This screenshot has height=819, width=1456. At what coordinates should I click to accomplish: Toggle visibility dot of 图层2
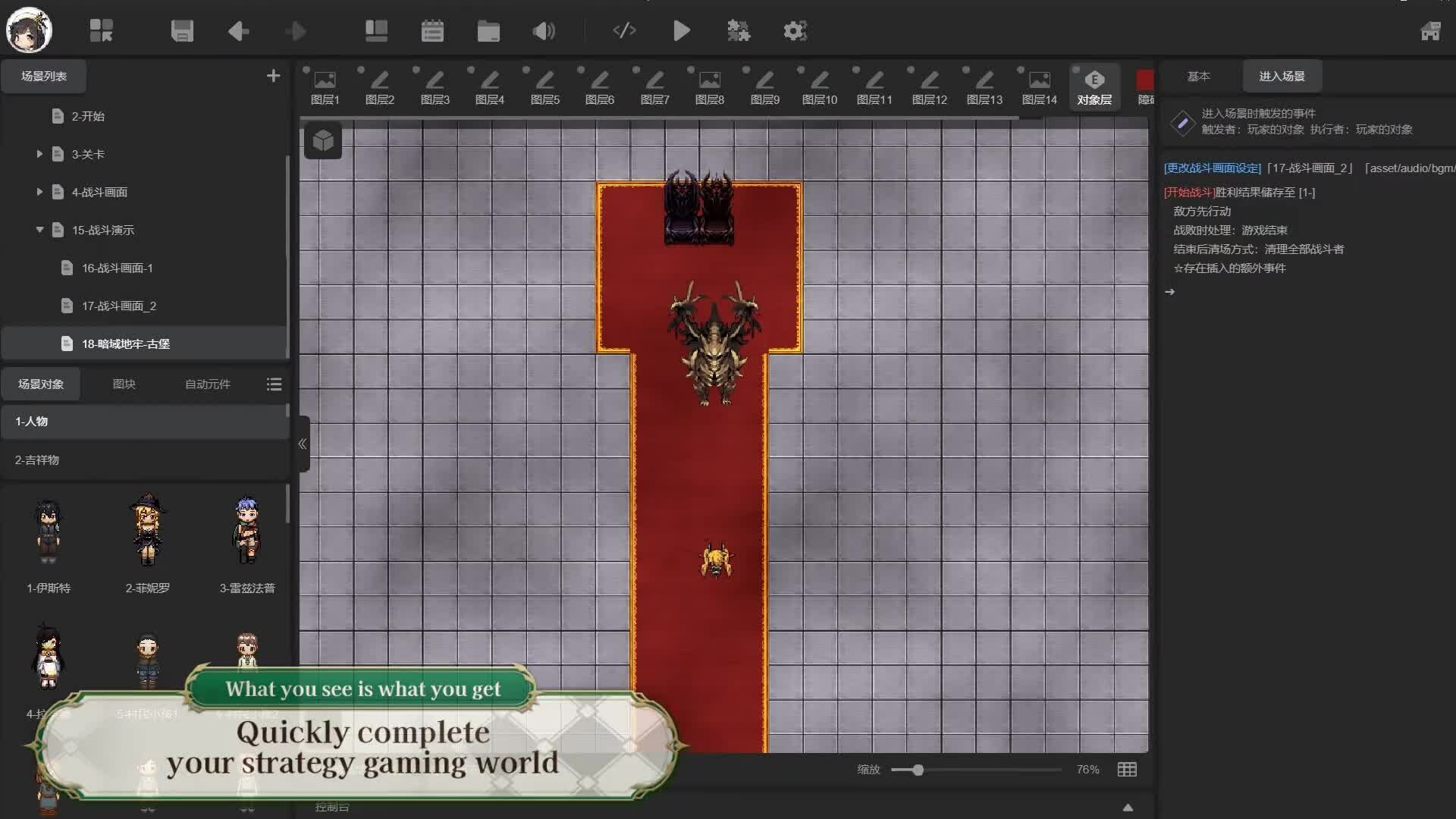coord(361,70)
